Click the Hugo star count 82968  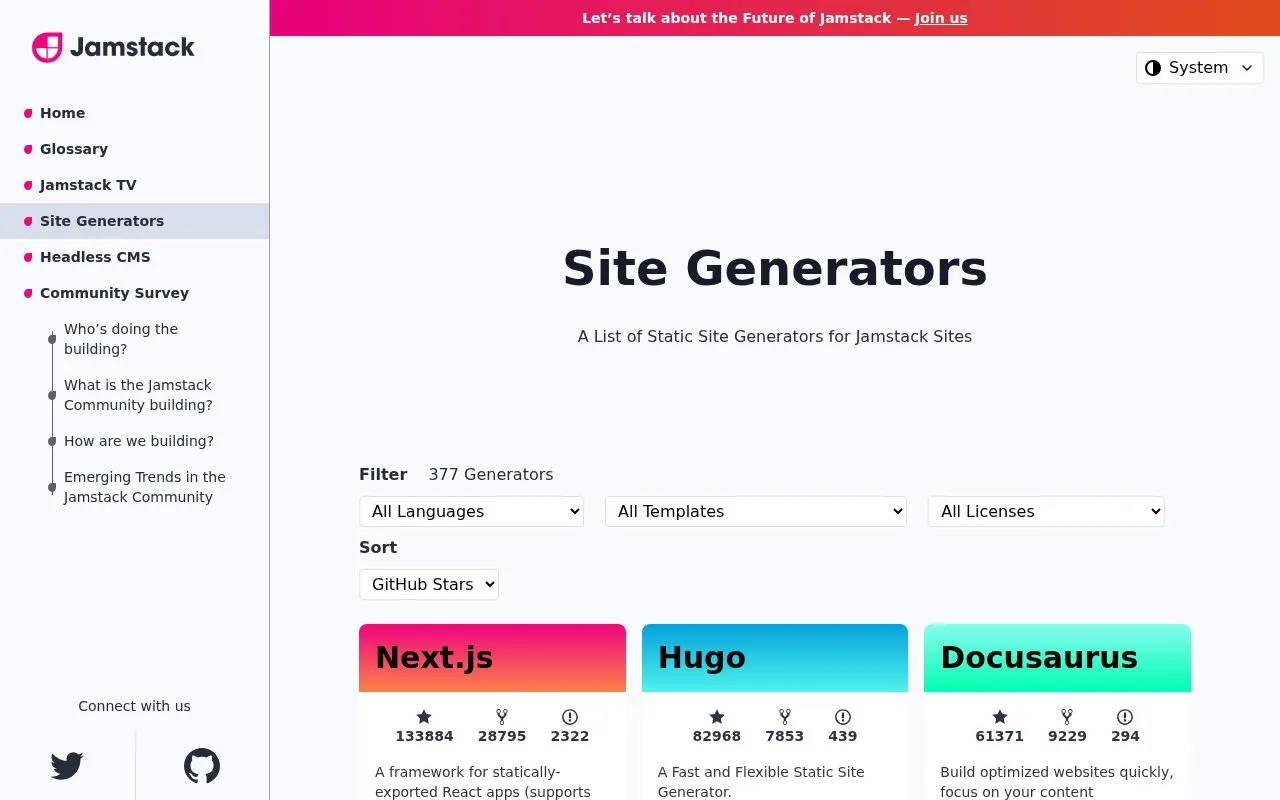(x=717, y=736)
